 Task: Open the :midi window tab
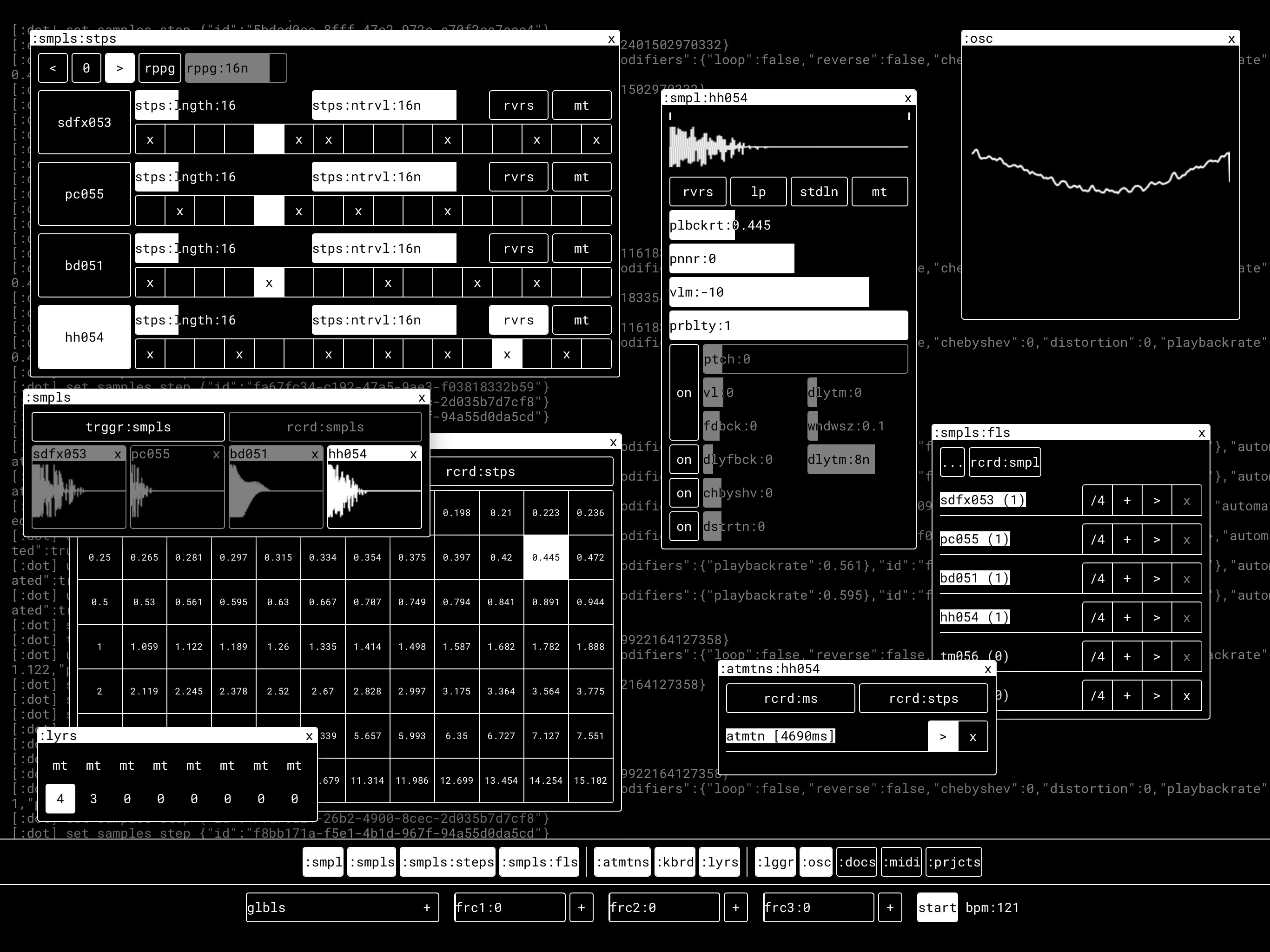click(x=901, y=862)
